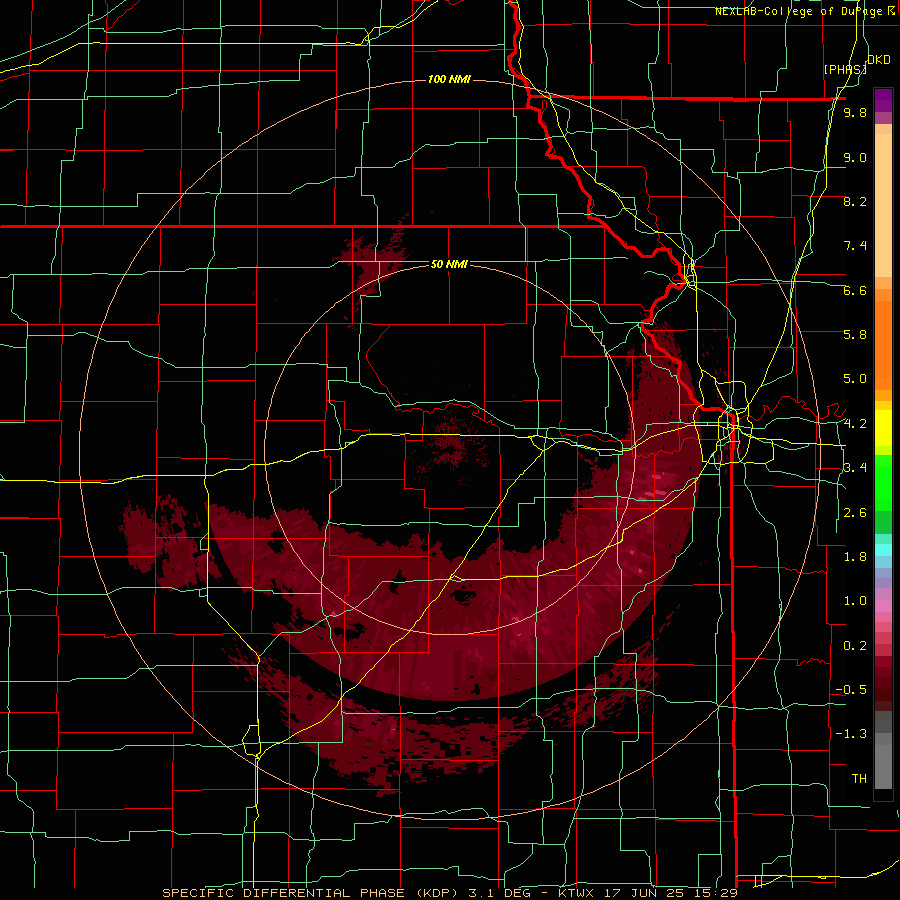Click the [PHAS] label near the legend

pyautogui.click(x=845, y=69)
